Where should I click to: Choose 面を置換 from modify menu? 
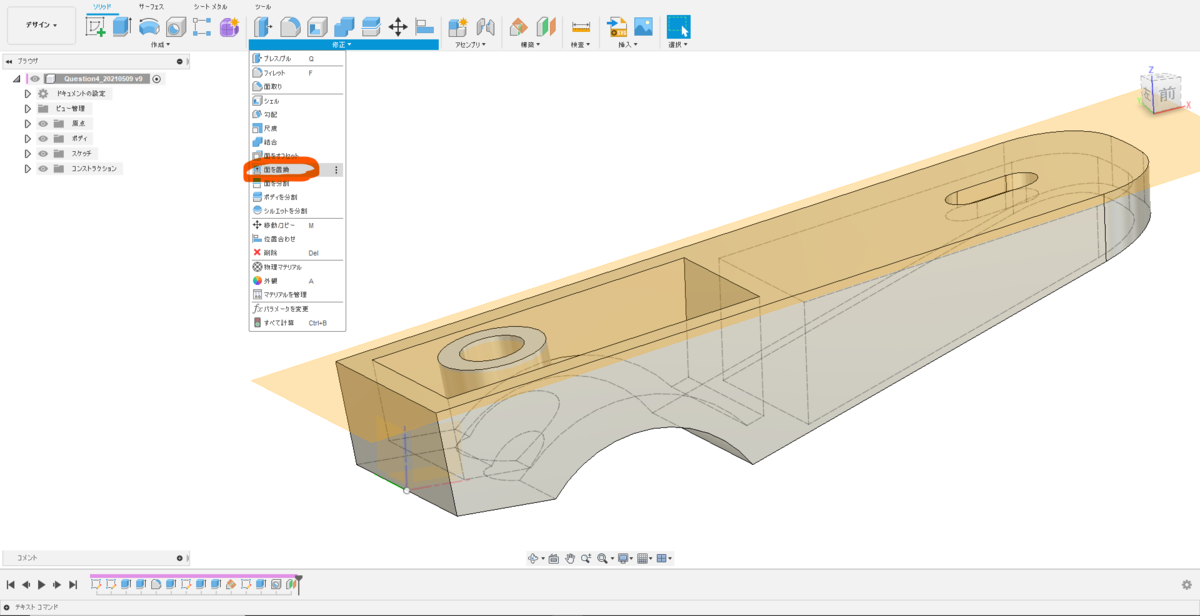pyautogui.click(x=297, y=170)
